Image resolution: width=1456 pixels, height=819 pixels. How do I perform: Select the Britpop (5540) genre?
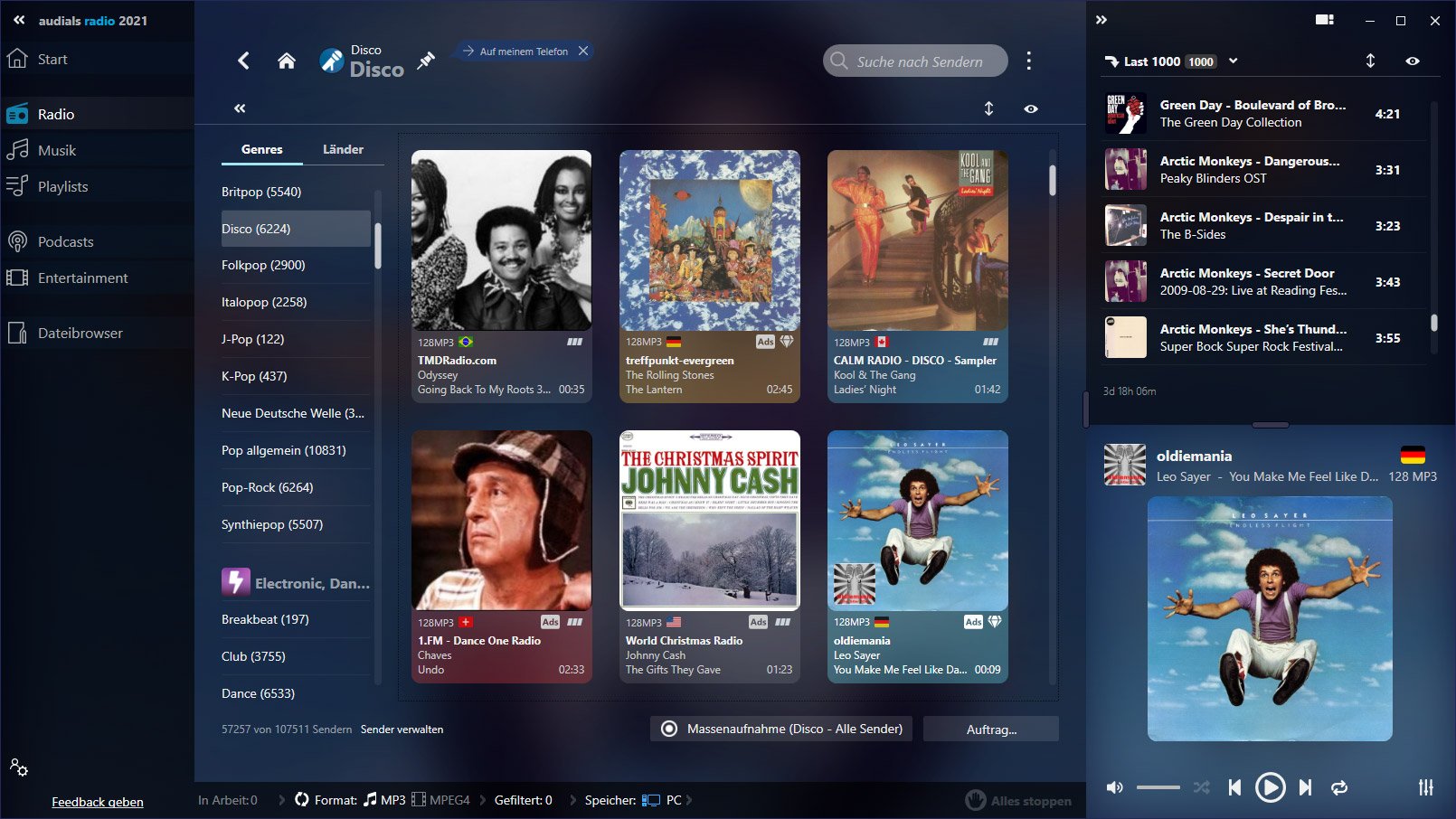click(296, 192)
